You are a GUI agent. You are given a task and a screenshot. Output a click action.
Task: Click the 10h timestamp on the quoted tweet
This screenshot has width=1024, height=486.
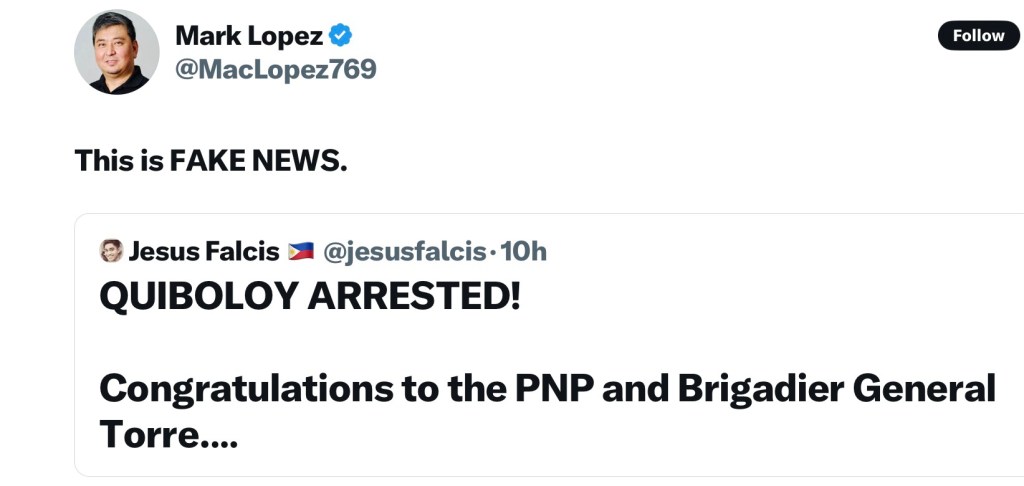pyautogui.click(x=524, y=251)
